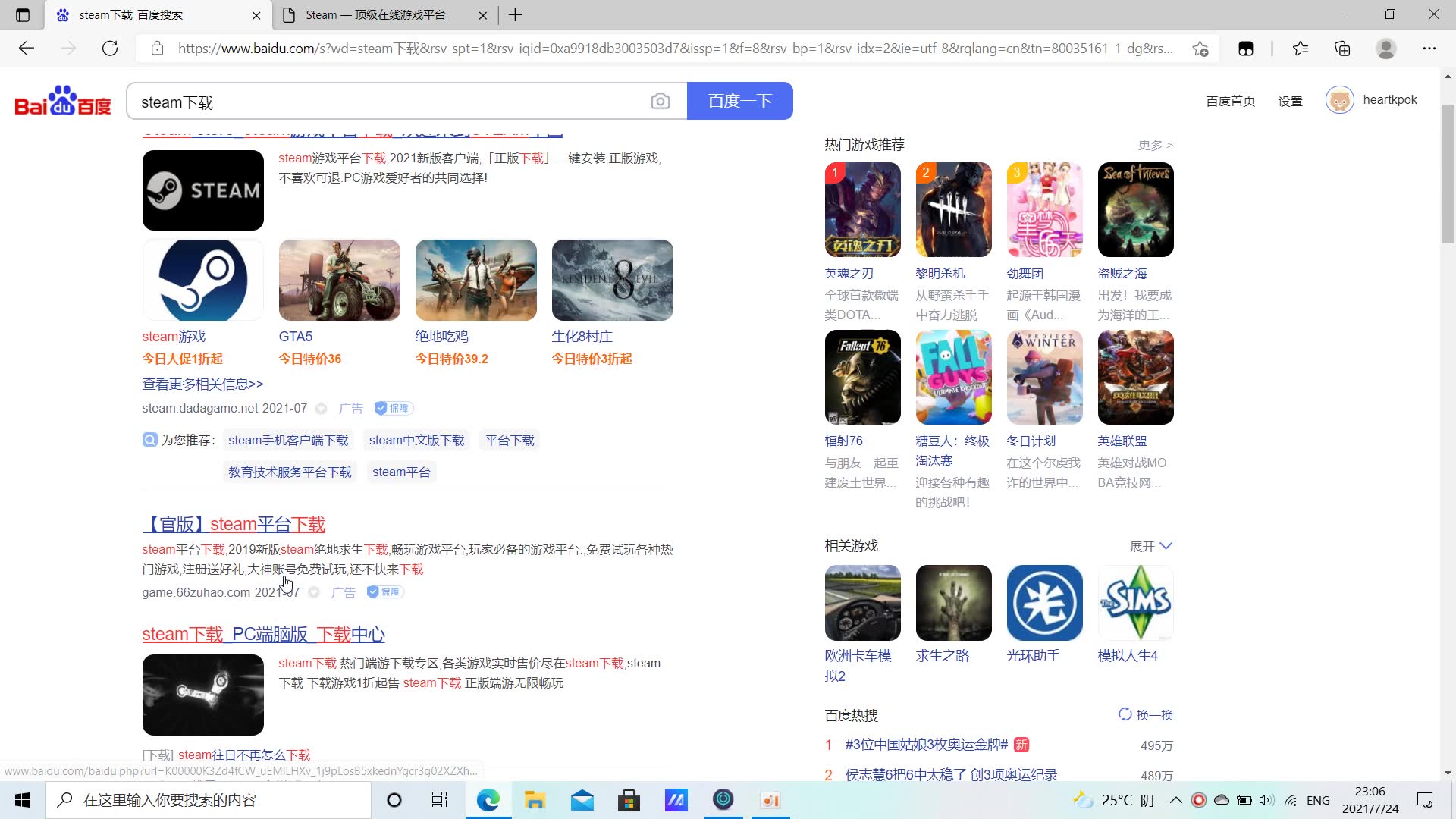Expand the 相关游戏 section with 展开
This screenshot has height=819, width=1456.
(1150, 546)
